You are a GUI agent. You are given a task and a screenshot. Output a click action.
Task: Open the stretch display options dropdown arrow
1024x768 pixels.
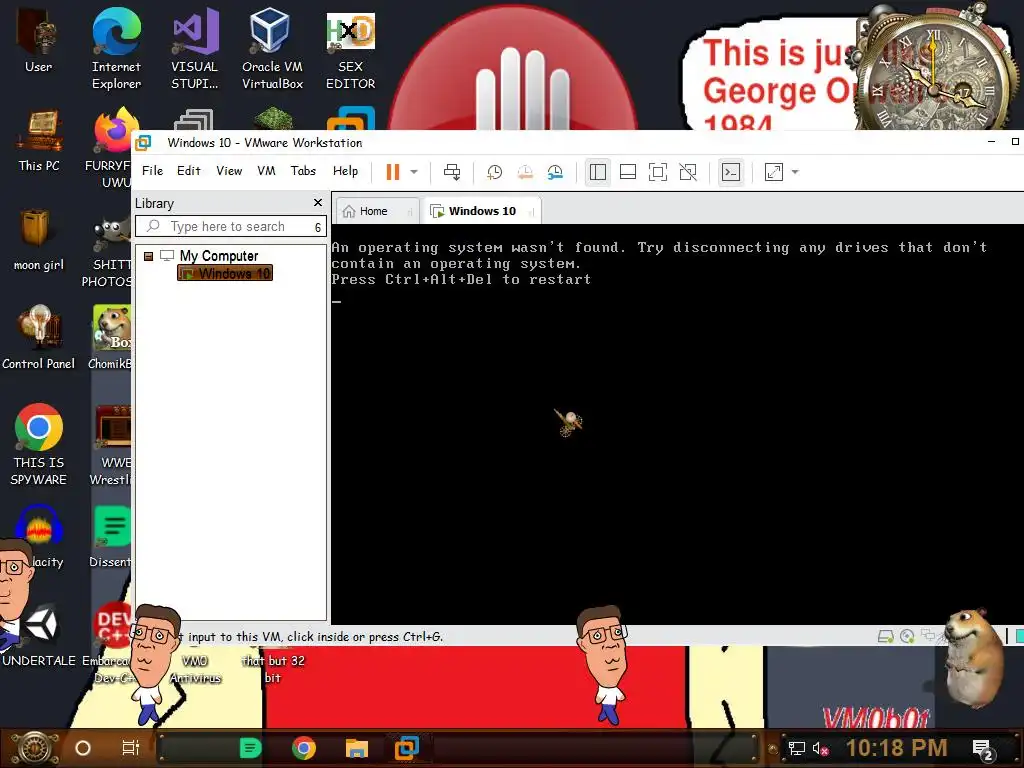(x=795, y=172)
